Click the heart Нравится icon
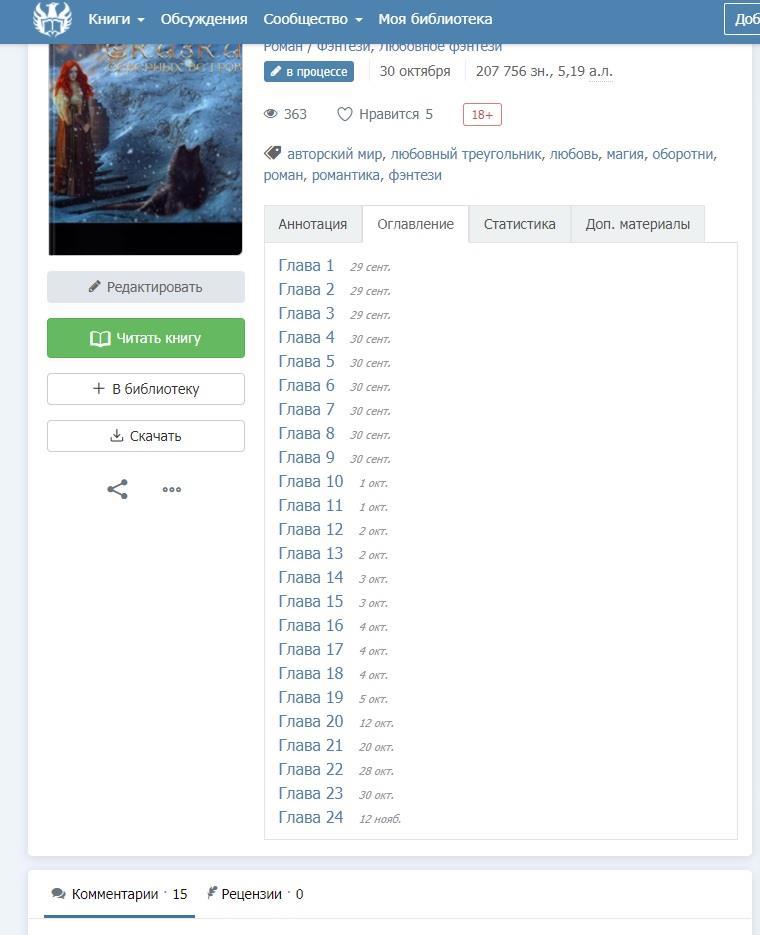Screen dimensions: 760x935 [345, 114]
